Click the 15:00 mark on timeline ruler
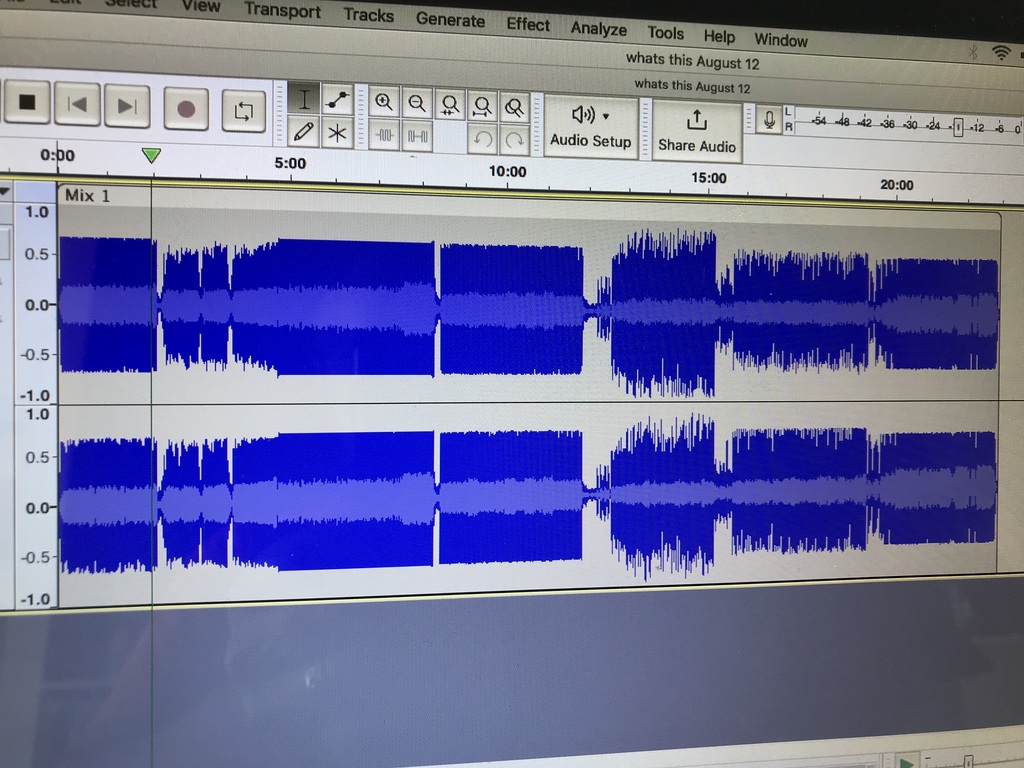The image size is (1024, 768). 709,178
